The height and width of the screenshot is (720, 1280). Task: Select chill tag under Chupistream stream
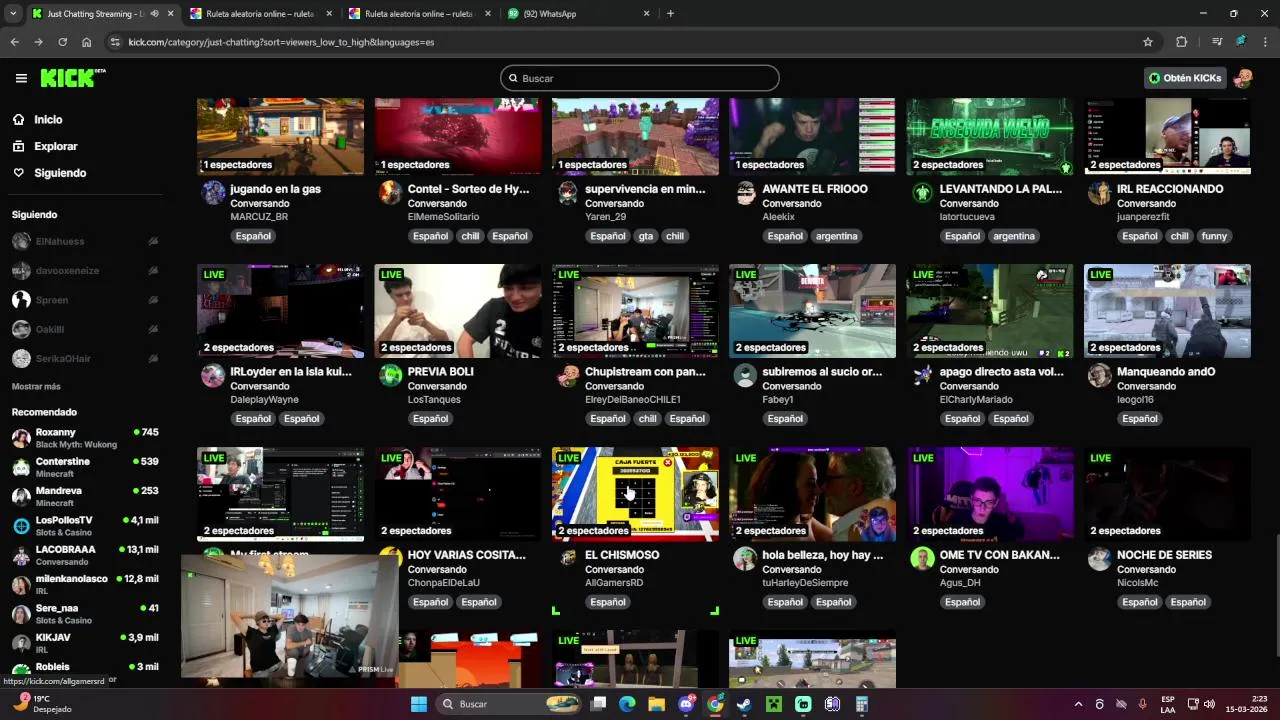pyautogui.click(x=648, y=419)
